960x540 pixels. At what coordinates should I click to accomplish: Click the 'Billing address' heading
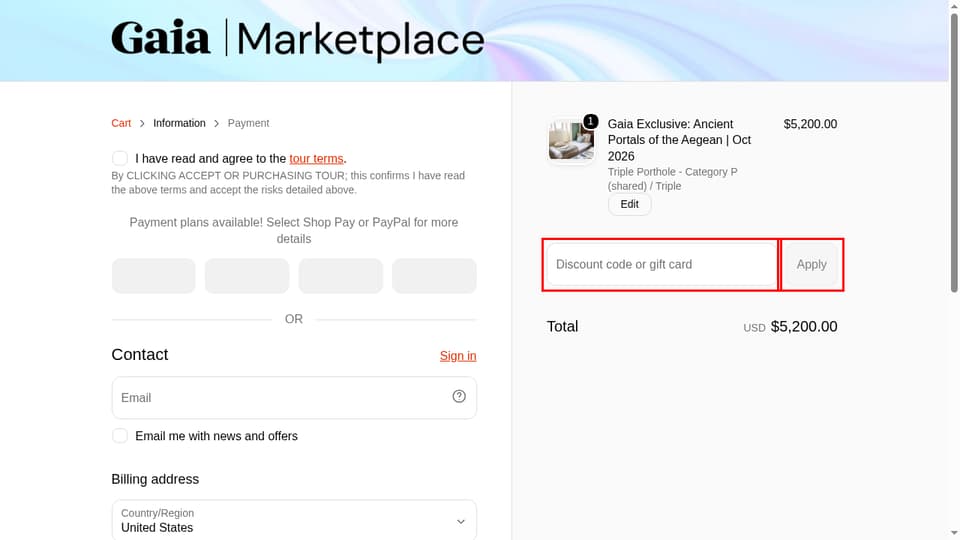point(155,479)
